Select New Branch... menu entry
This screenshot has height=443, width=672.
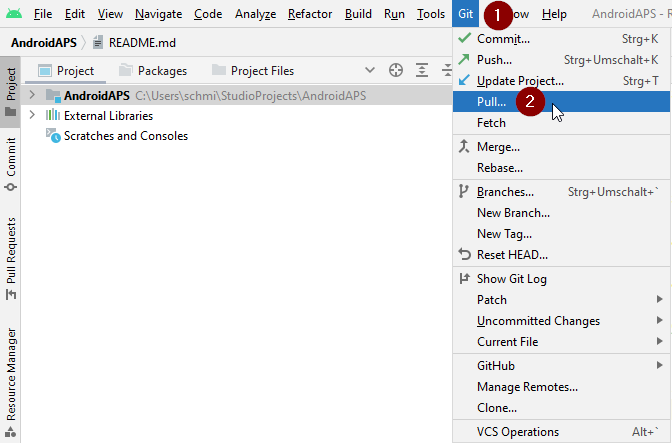tap(561, 213)
